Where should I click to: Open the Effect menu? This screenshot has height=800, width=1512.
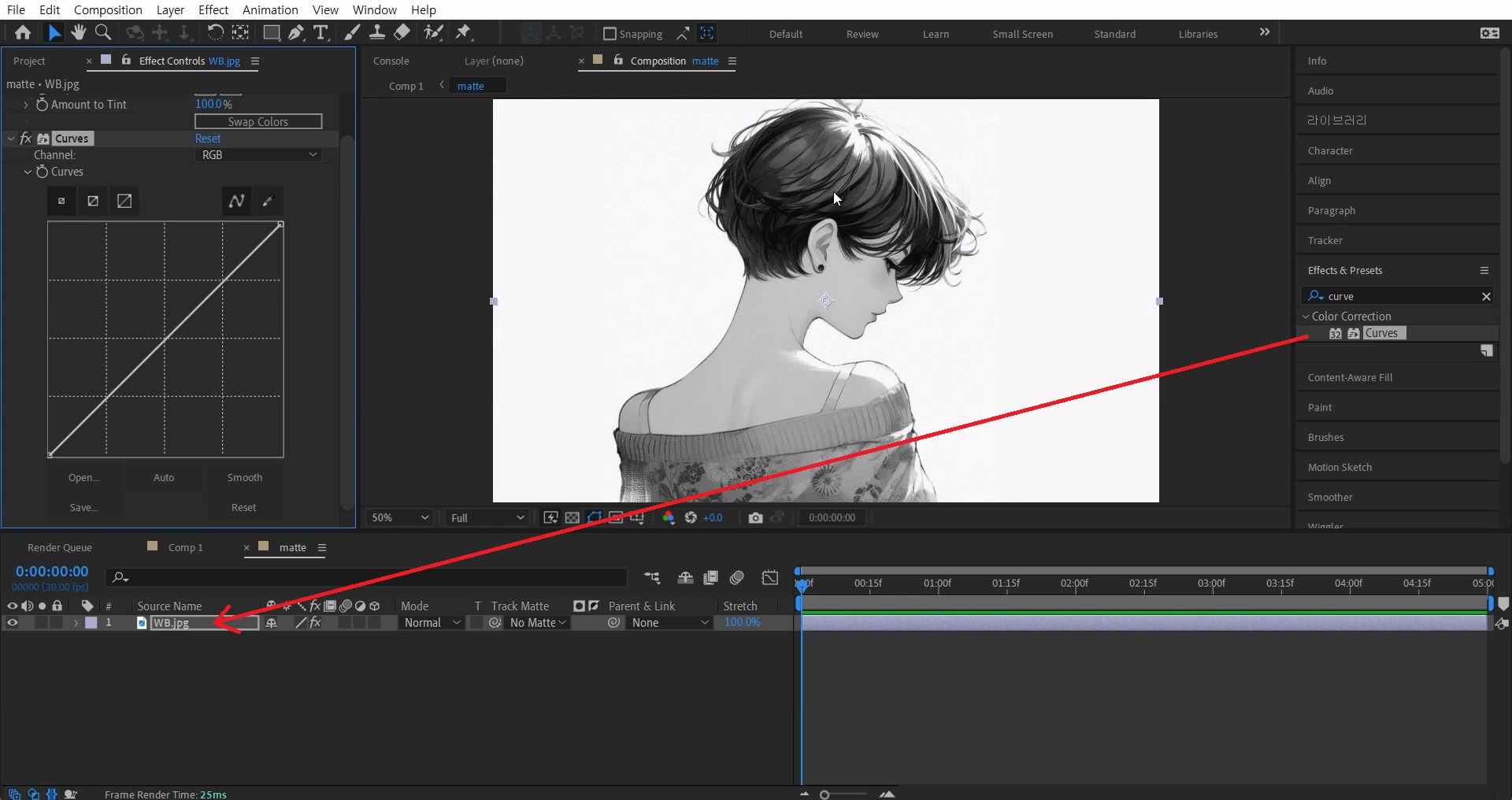213,9
